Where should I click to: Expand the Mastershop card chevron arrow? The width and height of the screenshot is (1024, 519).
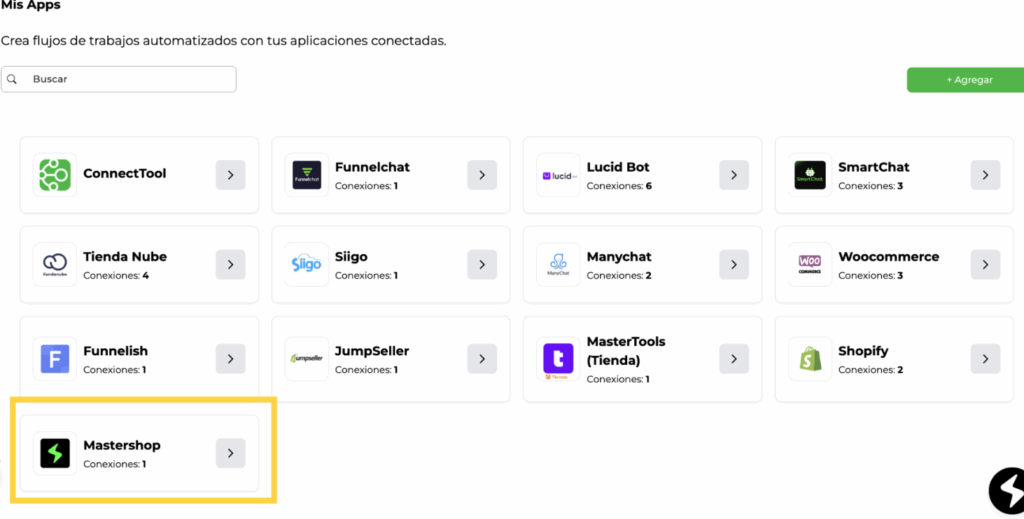(230, 453)
